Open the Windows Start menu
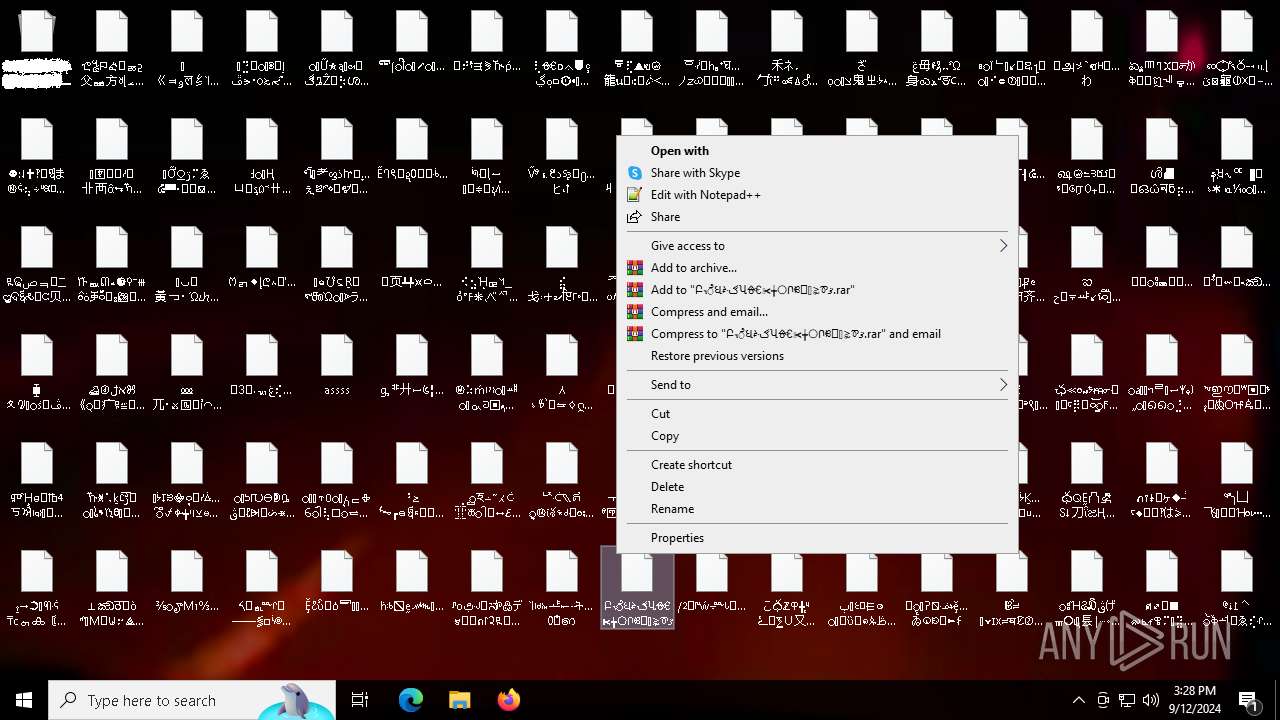This screenshot has width=1280, height=720. point(24,700)
